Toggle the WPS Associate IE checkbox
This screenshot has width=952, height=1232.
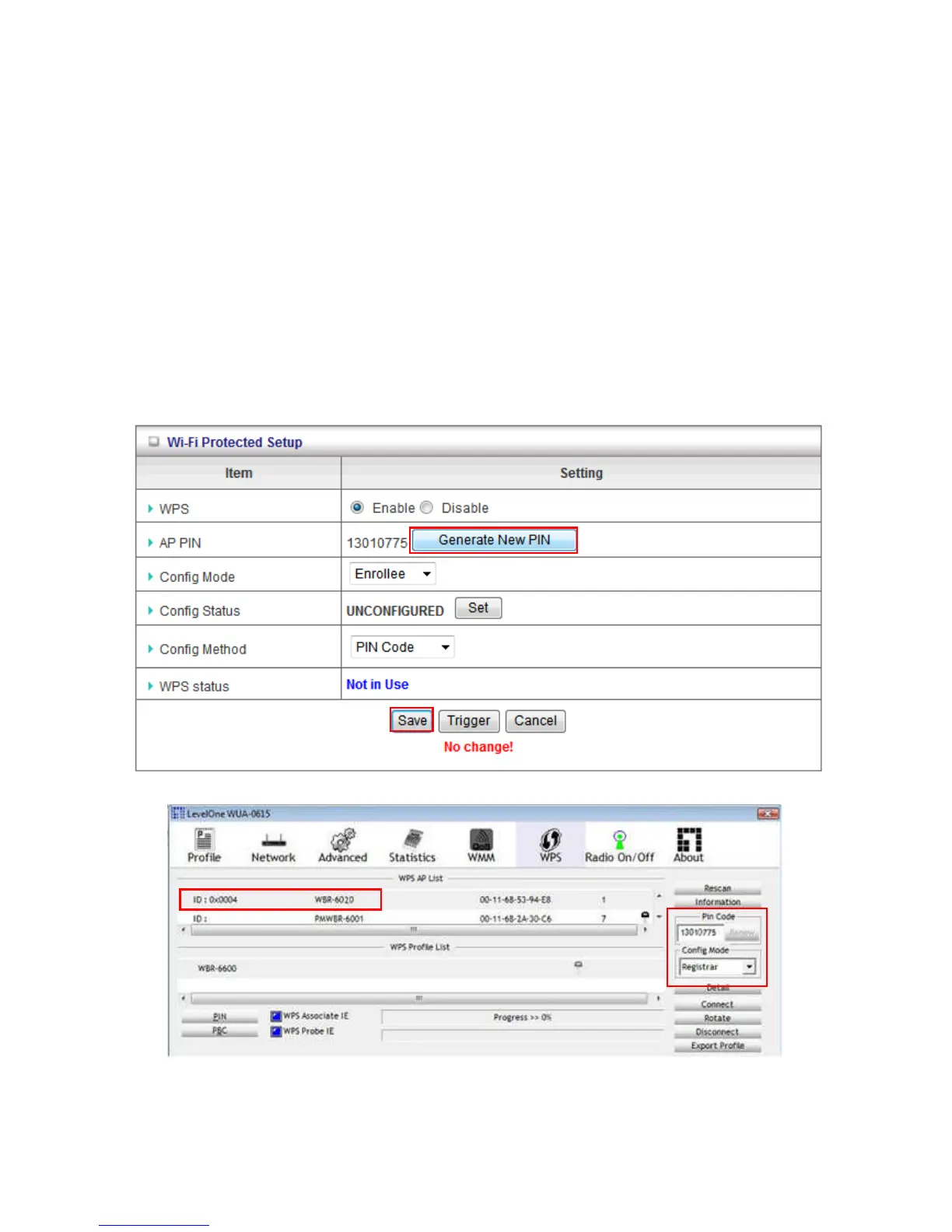pos(276,1016)
